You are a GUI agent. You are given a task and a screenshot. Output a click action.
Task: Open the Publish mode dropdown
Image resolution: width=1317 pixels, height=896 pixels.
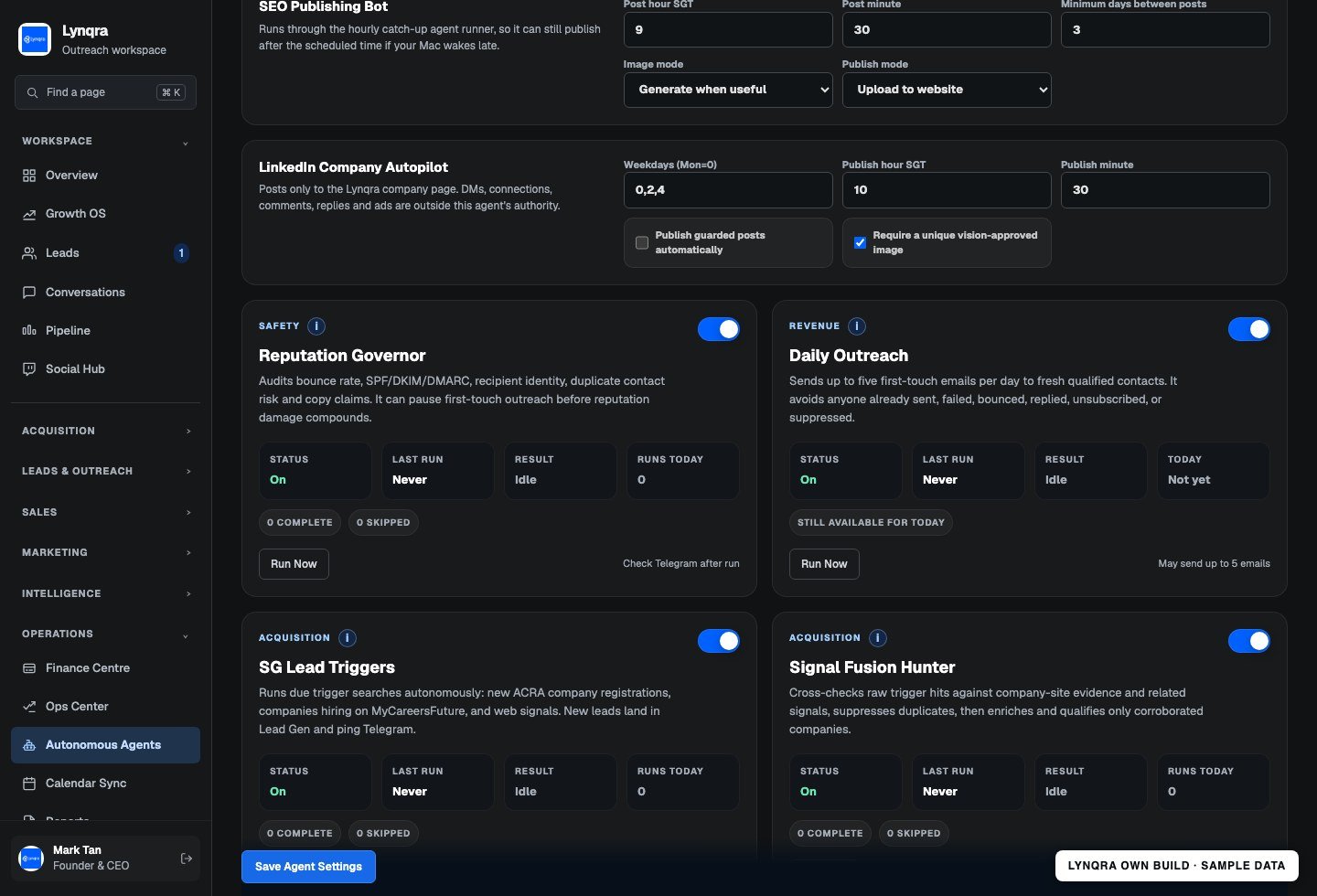point(947,90)
